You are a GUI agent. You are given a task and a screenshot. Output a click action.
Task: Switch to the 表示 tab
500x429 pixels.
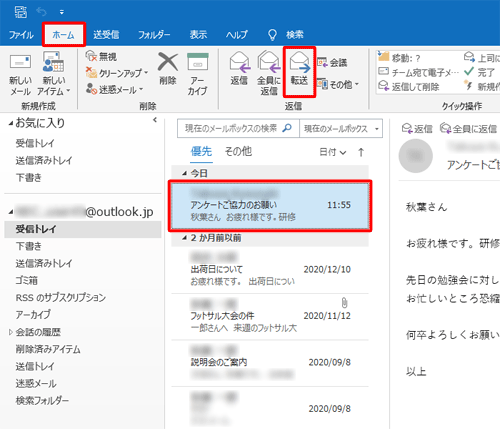(x=198, y=35)
